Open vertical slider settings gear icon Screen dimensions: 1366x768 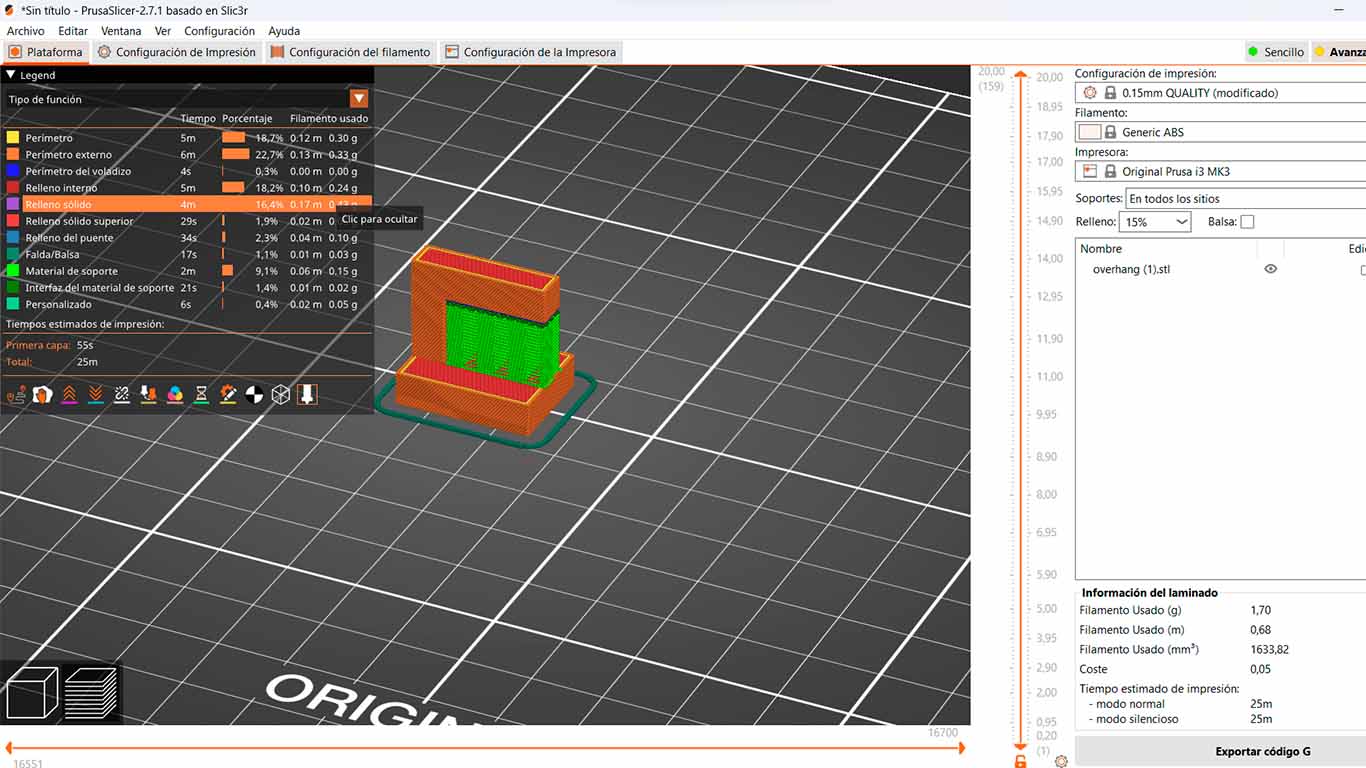1061,761
